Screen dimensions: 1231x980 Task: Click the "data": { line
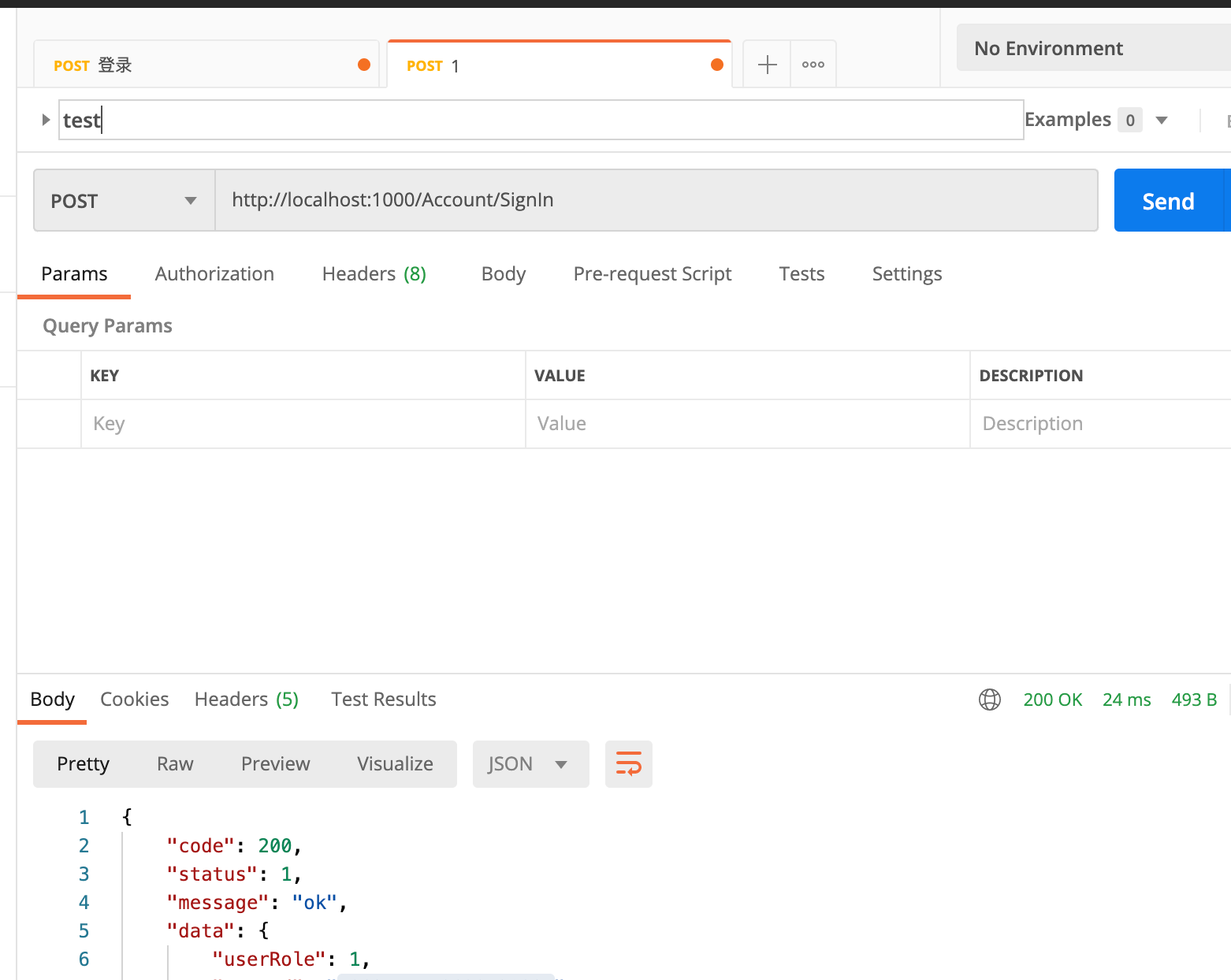pyautogui.click(x=218, y=931)
